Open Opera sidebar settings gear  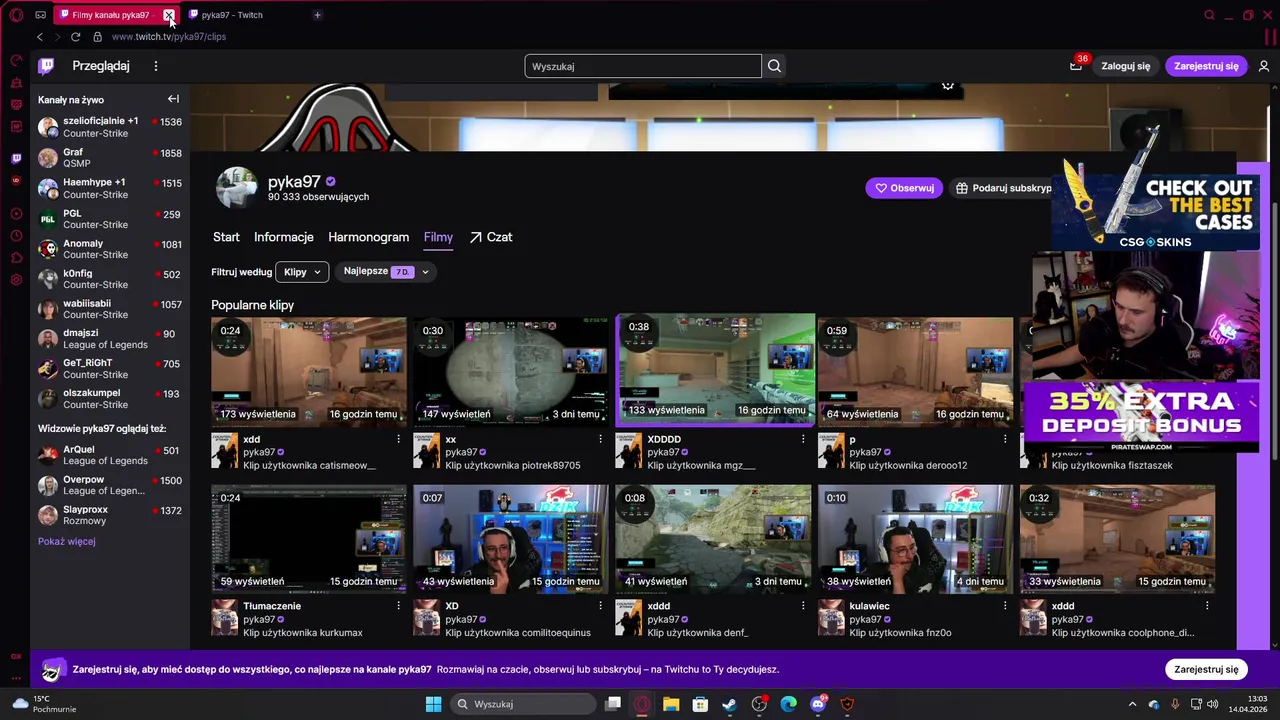(16, 280)
